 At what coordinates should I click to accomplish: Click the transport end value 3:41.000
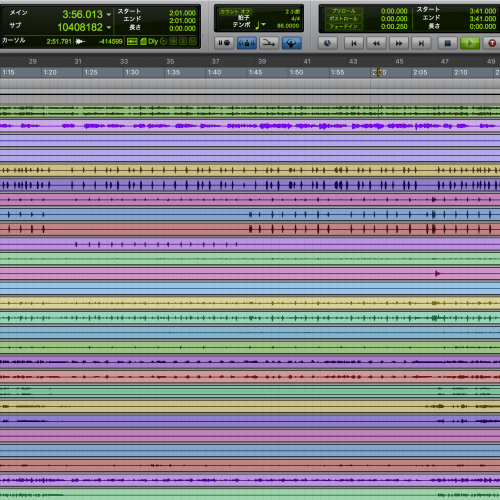pyautogui.click(x=483, y=19)
